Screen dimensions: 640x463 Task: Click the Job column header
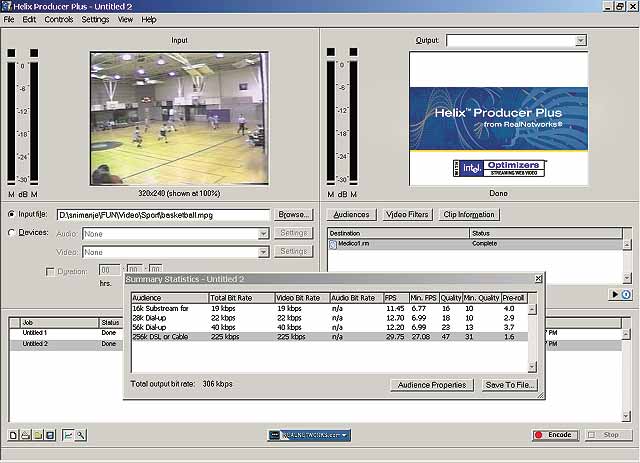coord(59,323)
